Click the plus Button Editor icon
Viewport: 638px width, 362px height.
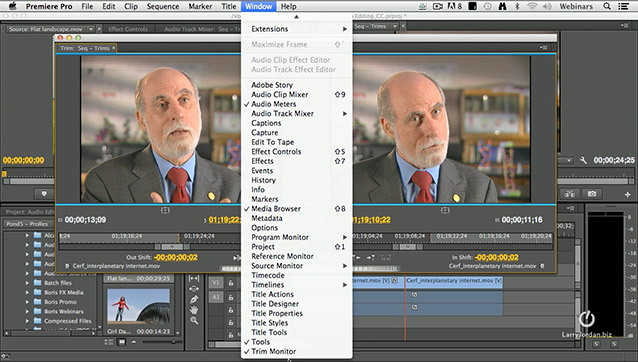click(x=627, y=194)
